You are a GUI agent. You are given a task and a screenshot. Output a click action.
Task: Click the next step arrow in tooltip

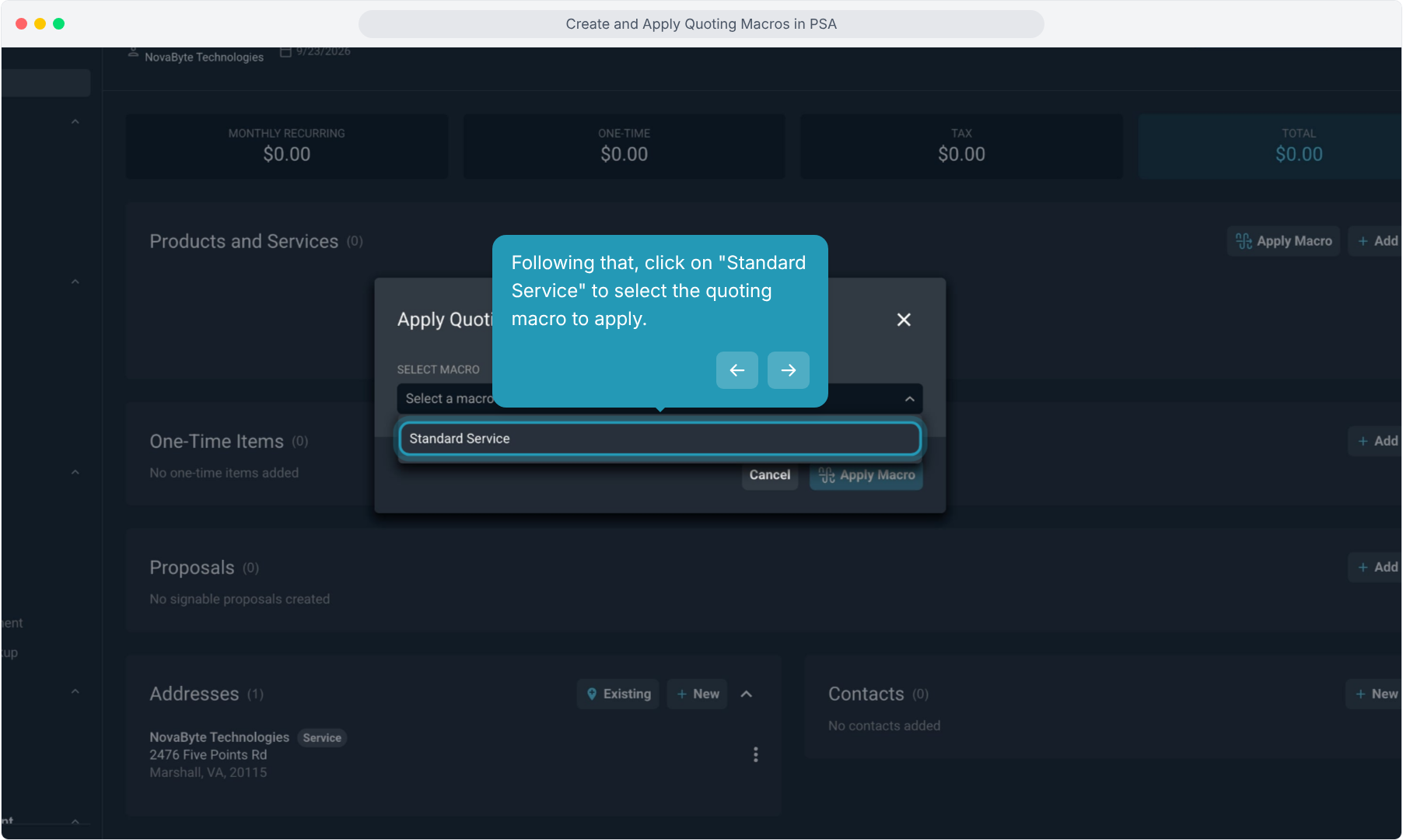pyautogui.click(x=789, y=370)
